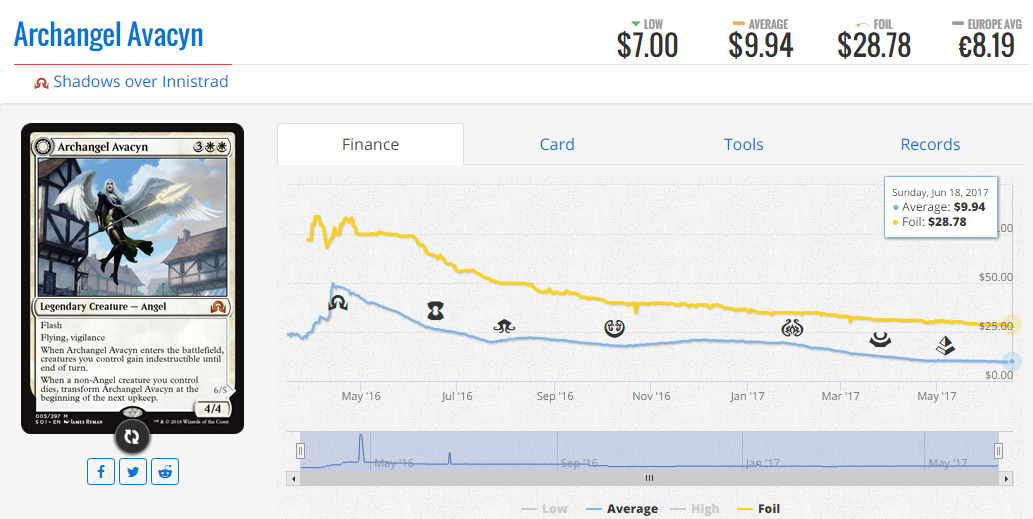
Task: Toggle the High series in chart legend
Action: (x=695, y=509)
